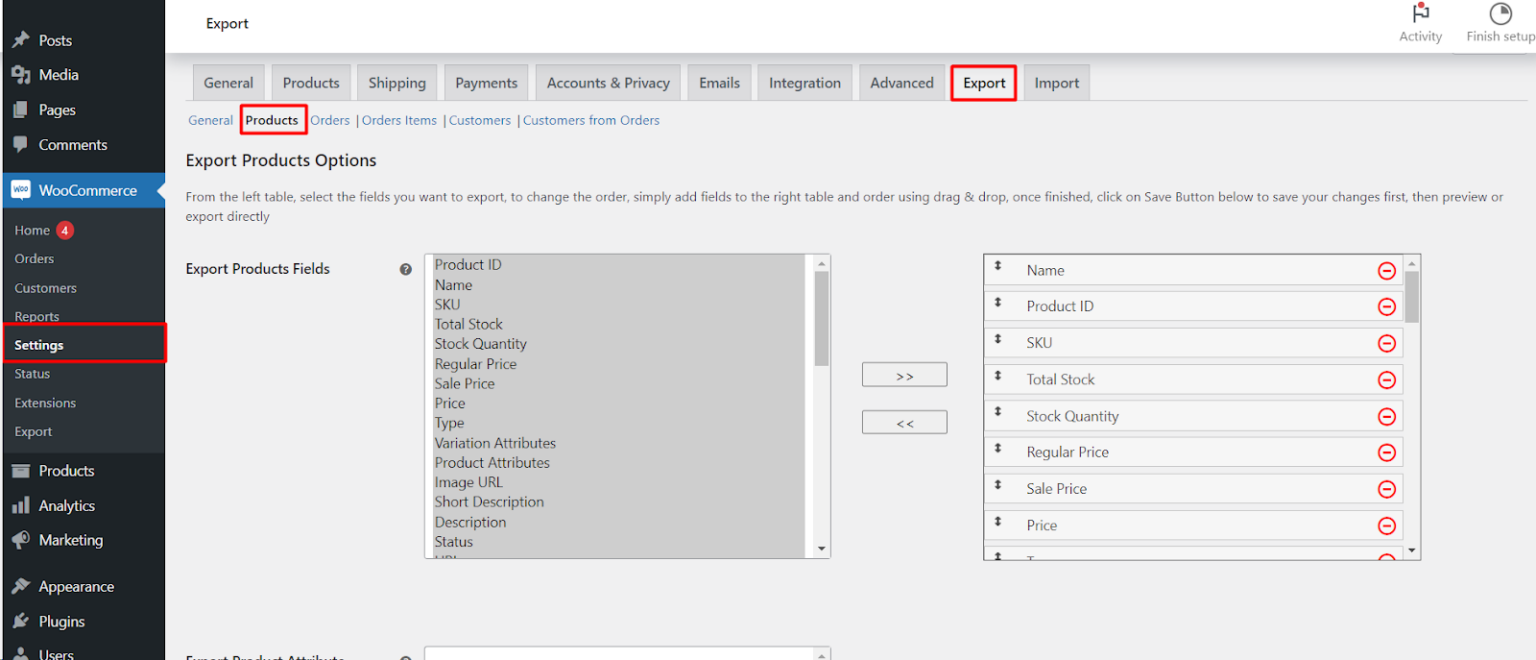
Task: Click the WooCommerce logo icon in sidebar
Action: 22,190
